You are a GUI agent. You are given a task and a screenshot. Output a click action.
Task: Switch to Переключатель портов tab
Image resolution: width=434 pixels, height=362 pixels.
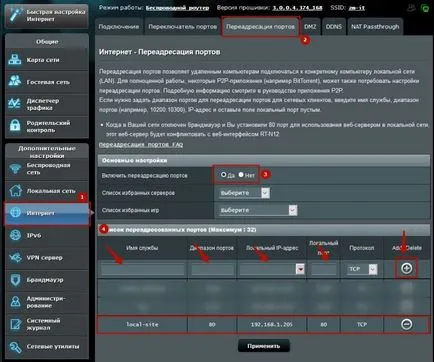click(x=183, y=27)
